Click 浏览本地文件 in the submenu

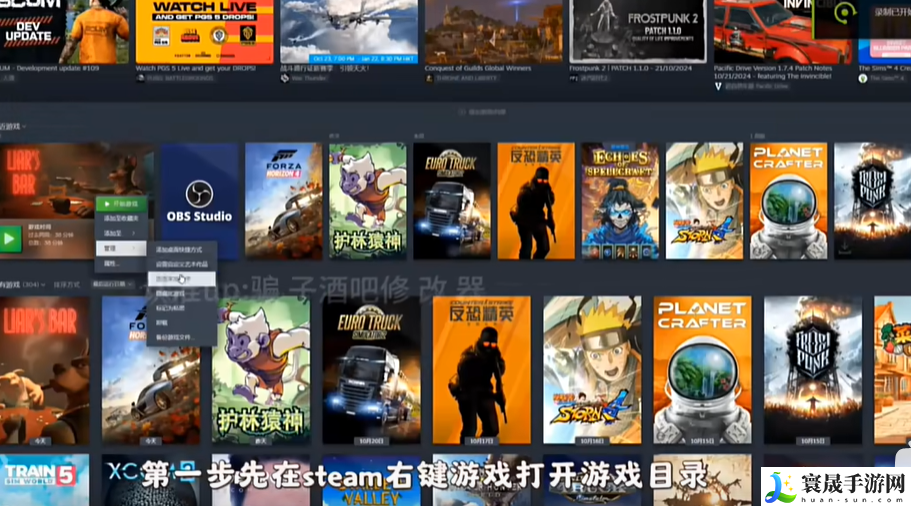coord(181,279)
